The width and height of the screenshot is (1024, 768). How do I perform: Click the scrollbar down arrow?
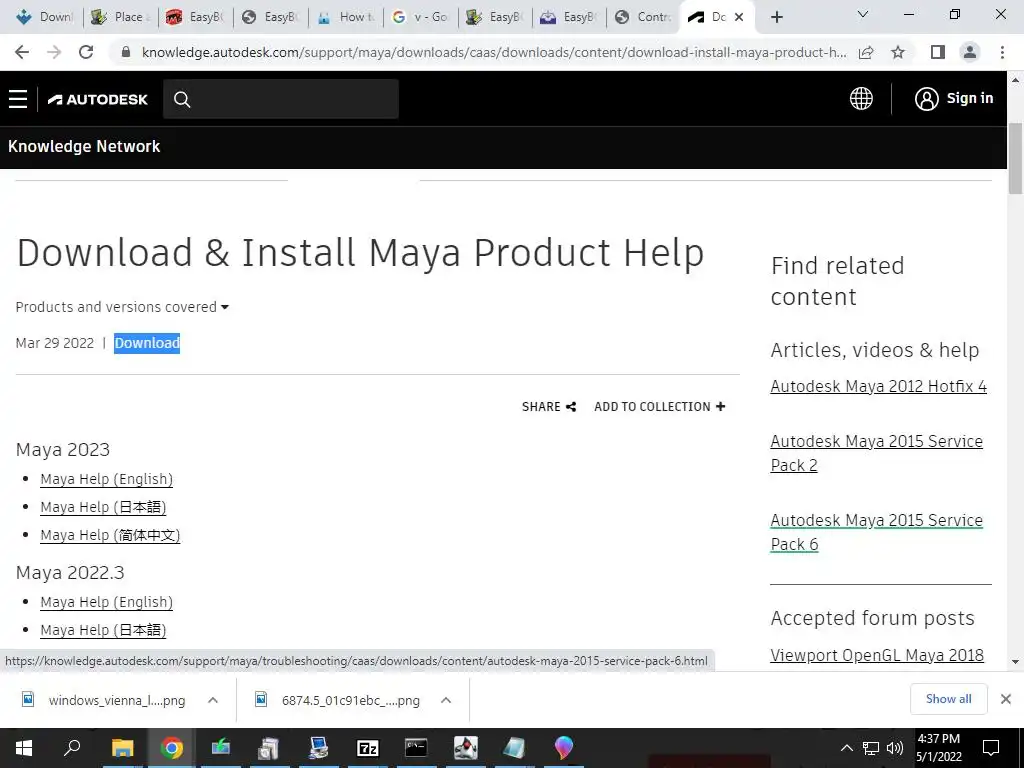[1015, 662]
